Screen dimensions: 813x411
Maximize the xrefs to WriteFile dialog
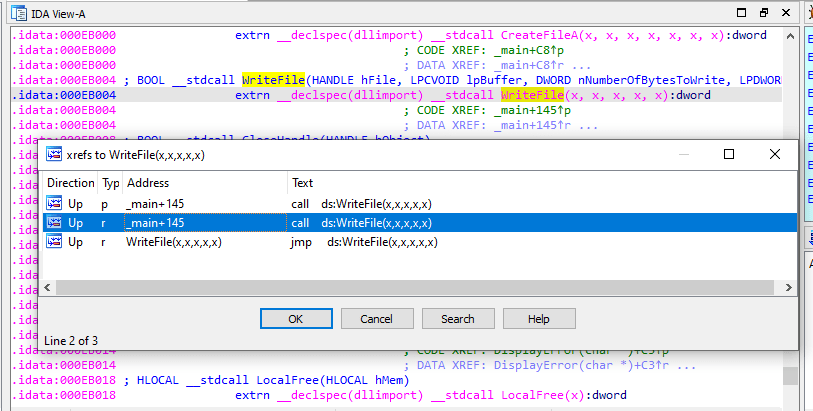[x=729, y=155]
